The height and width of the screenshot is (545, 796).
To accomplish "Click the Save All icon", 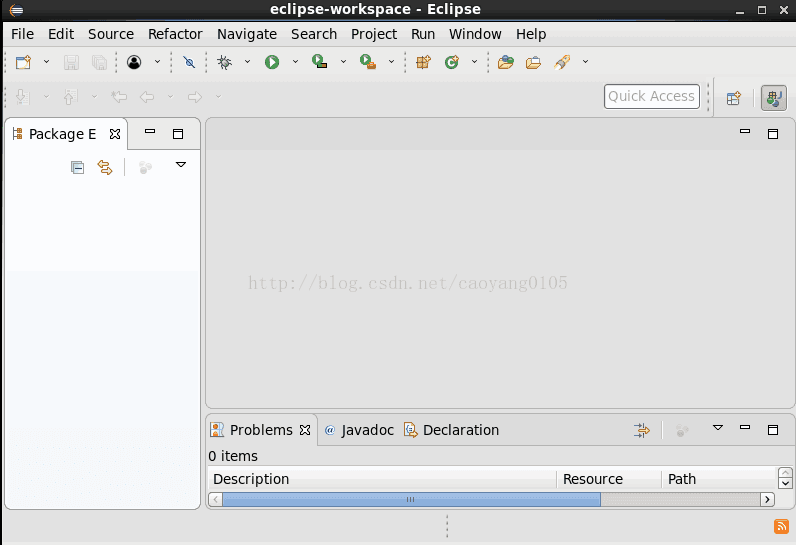I will (100, 62).
